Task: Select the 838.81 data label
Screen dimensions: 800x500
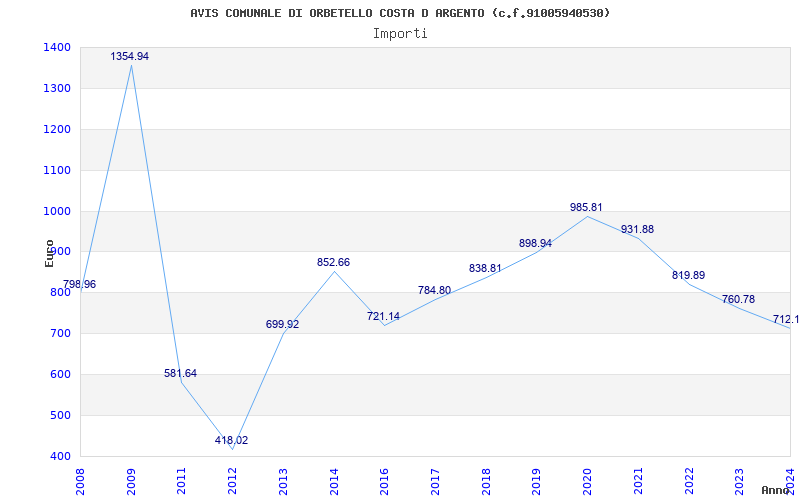Action: click(485, 268)
